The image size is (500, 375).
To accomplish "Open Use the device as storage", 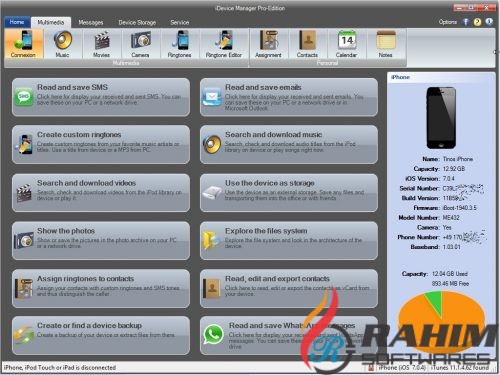I will (289, 193).
